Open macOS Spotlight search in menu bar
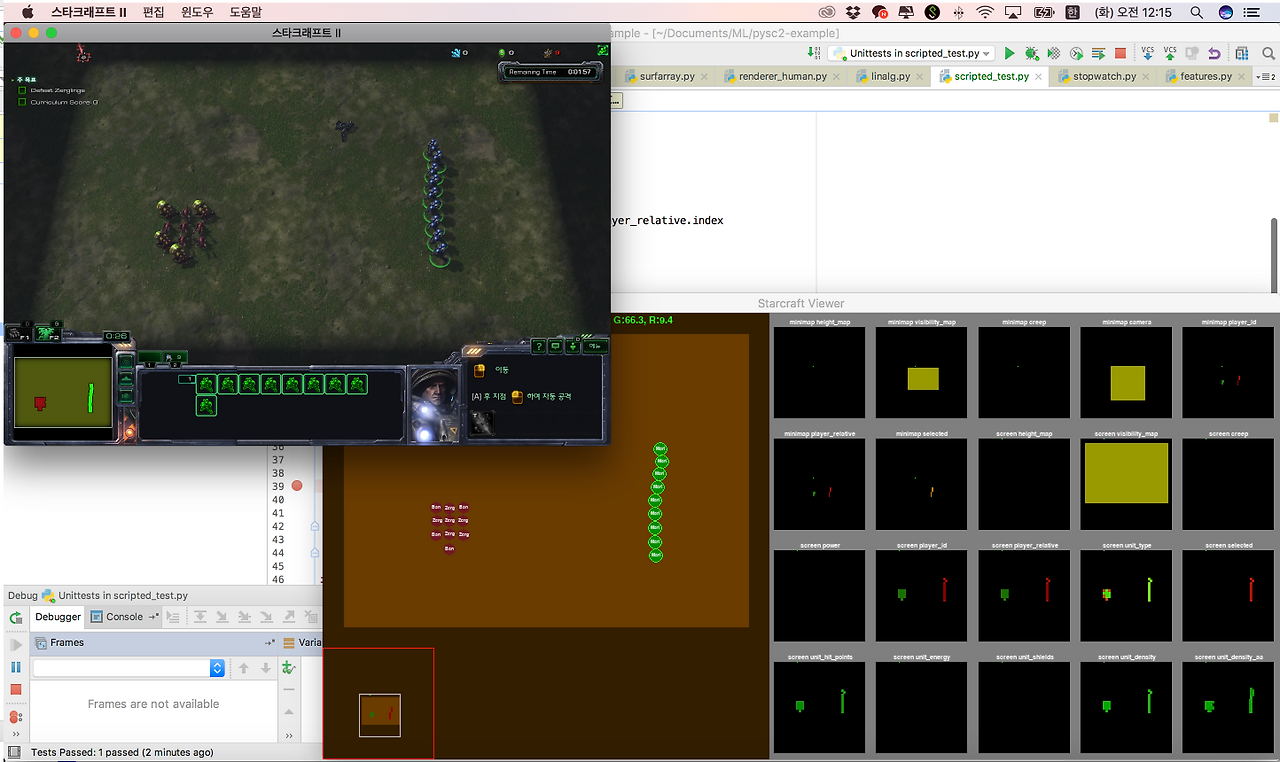The image size is (1280, 762). point(1197,12)
